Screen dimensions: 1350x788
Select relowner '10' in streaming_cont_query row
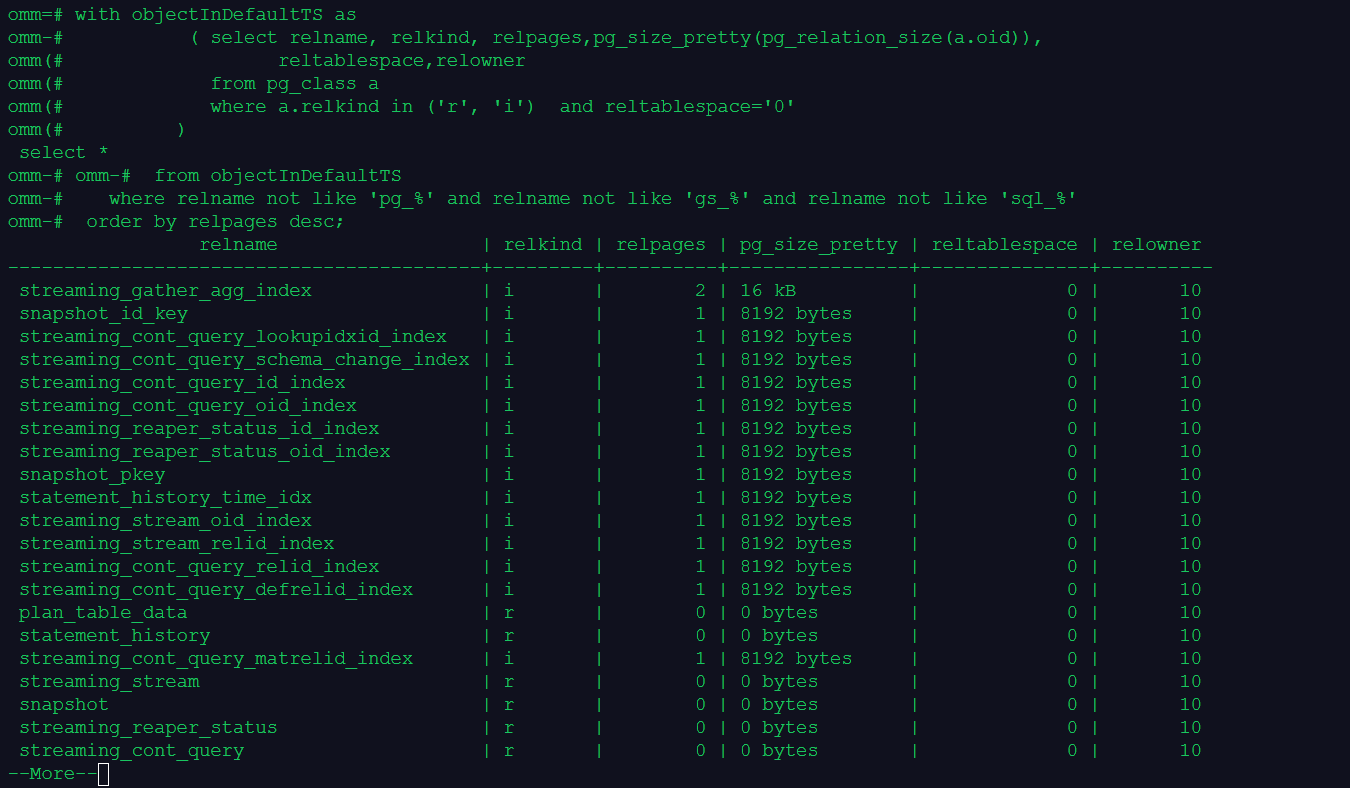tap(1190, 750)
